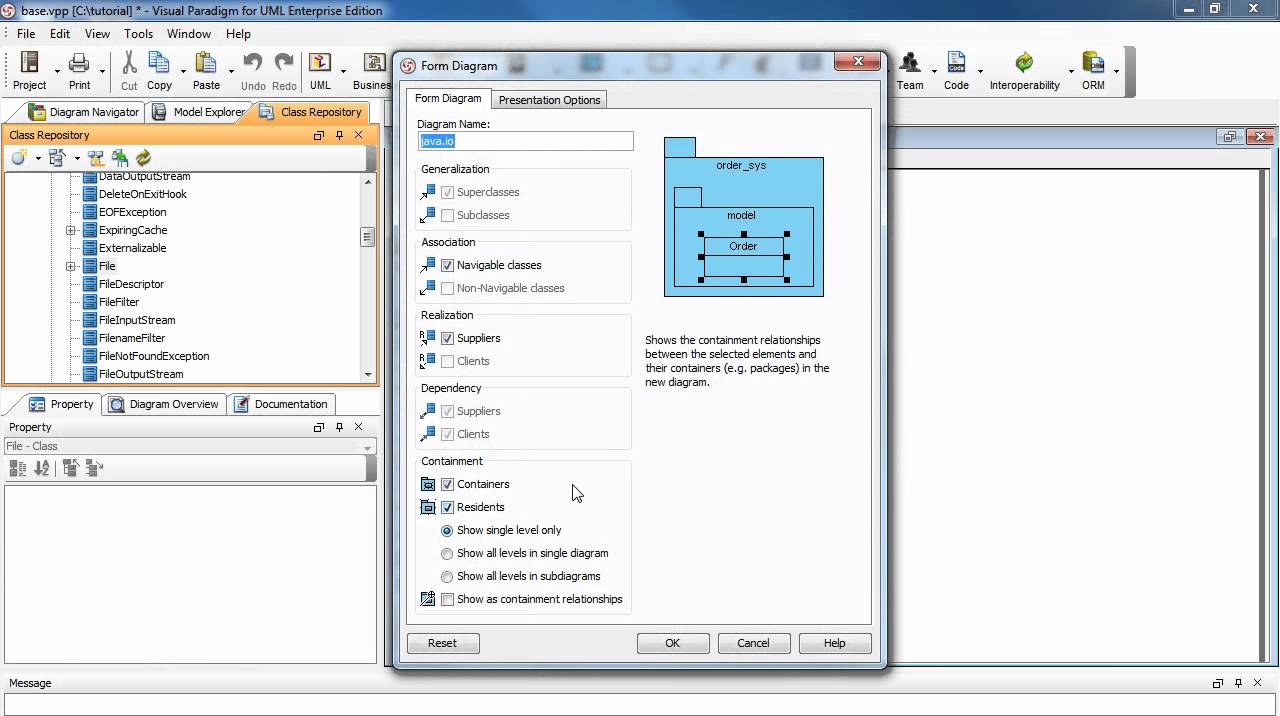Open the Window menu

[188, 33]
